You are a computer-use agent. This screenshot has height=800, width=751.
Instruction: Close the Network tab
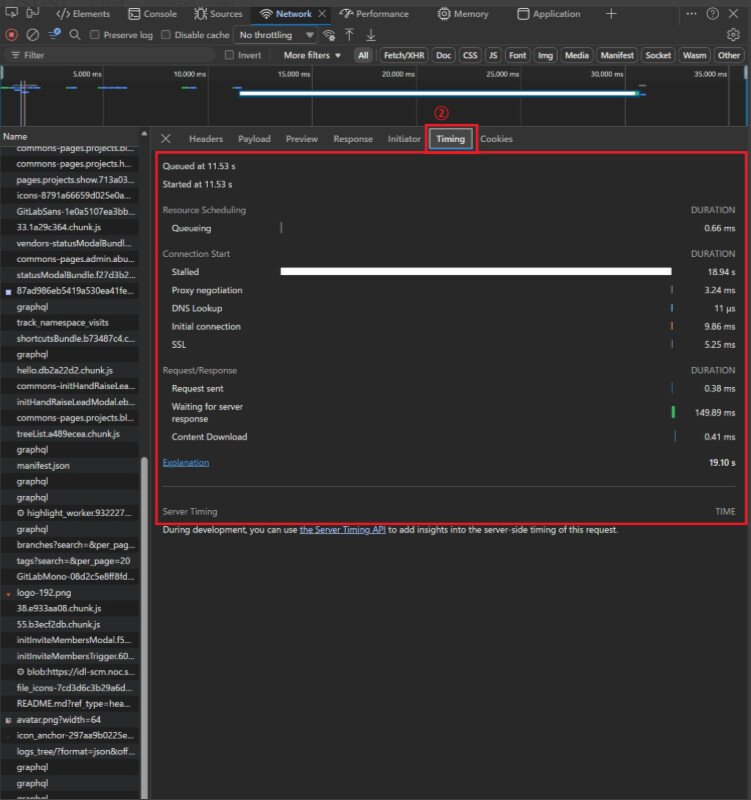[x=322, y=14]
